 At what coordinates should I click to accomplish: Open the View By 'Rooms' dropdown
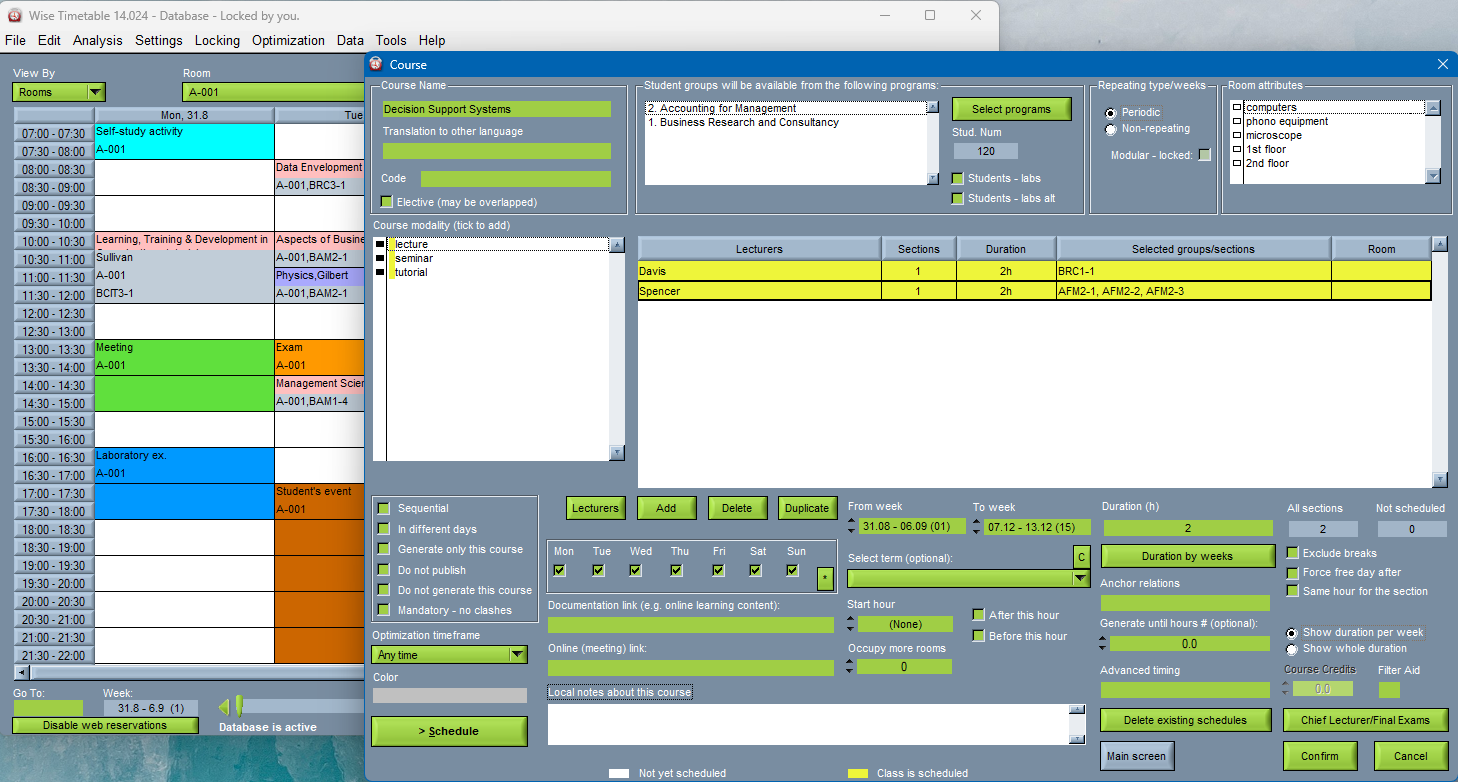click(x=95, y=92)
